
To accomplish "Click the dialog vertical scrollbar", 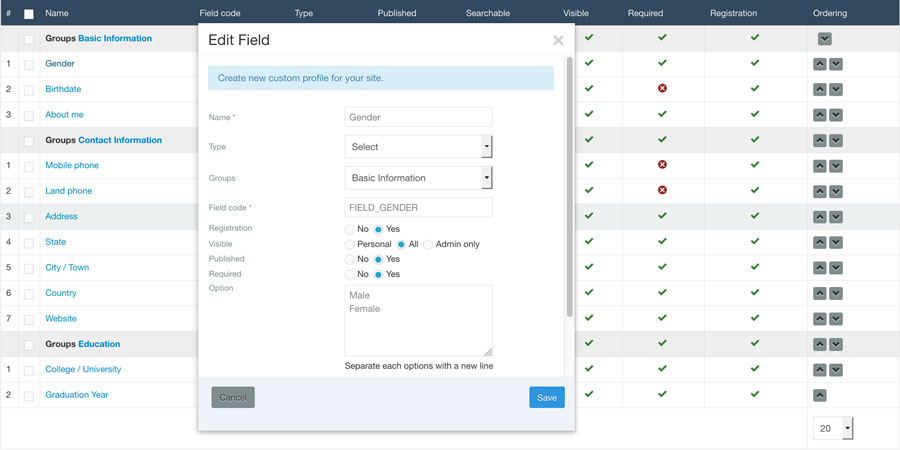I will click(569, 187).
